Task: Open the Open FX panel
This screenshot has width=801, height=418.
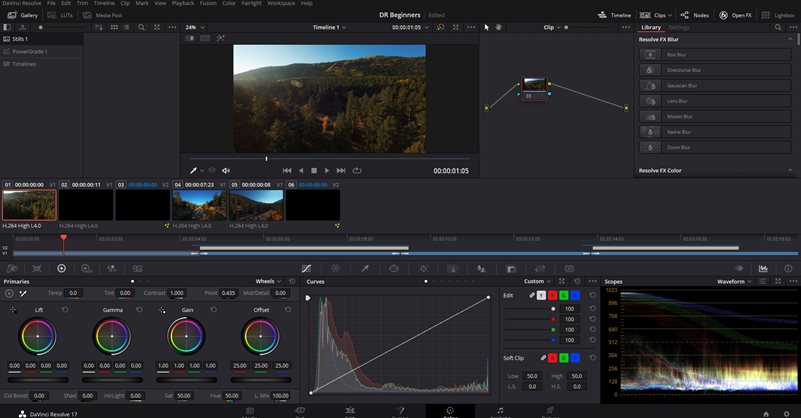Action: pos(736,16)
